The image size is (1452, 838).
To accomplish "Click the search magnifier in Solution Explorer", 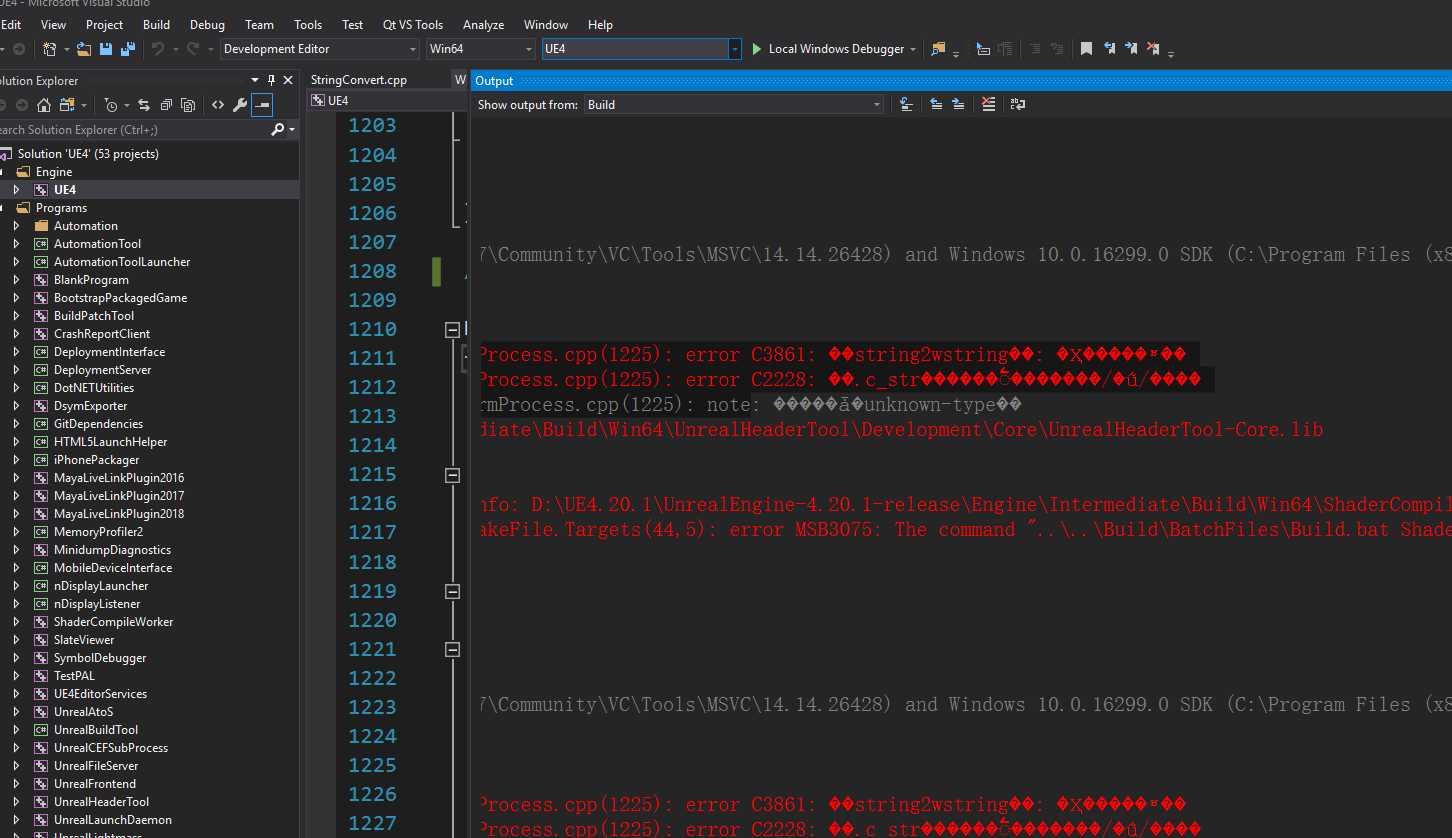I will pyautogui.click(x=278, y=130).
